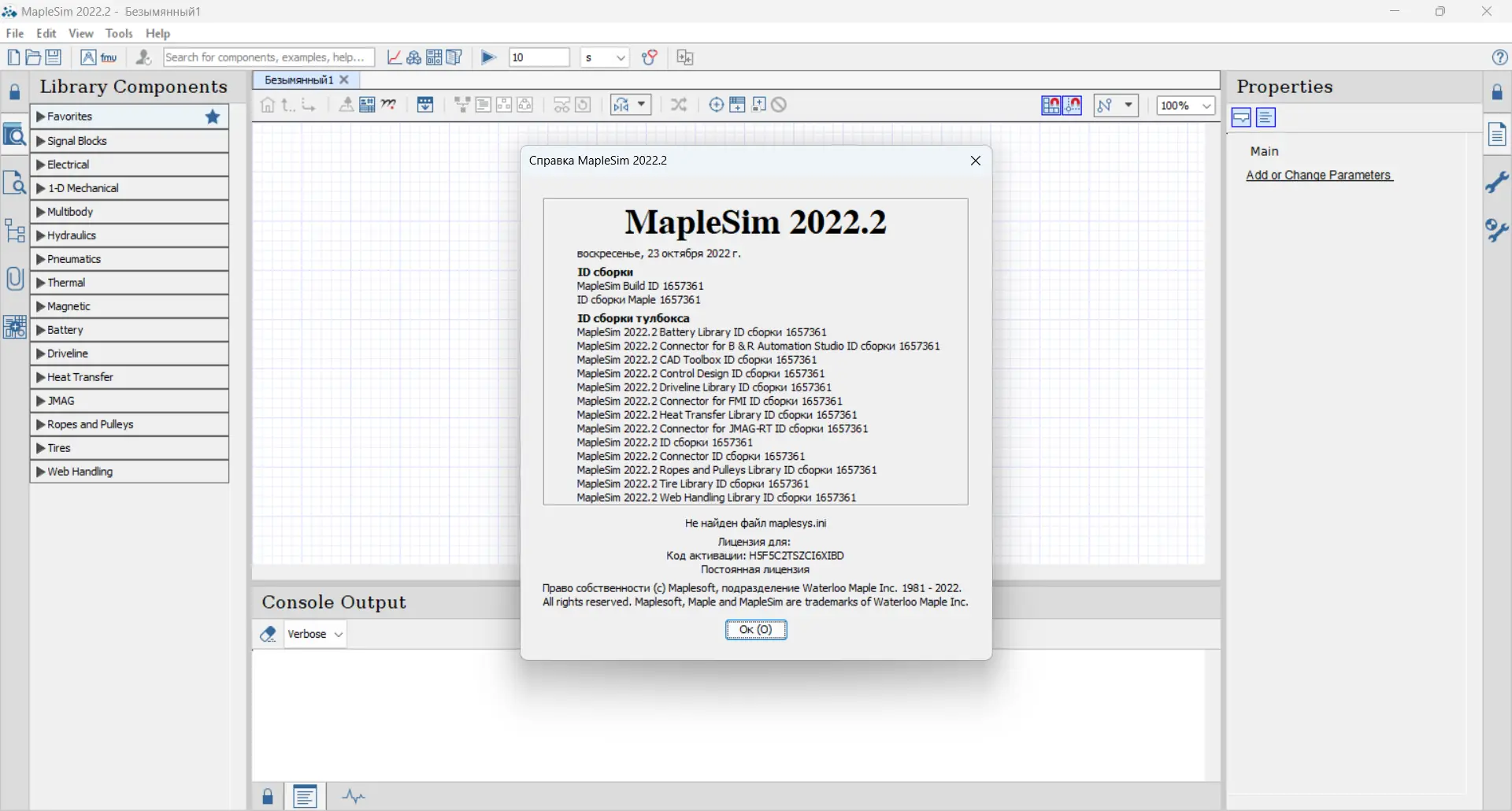Close the Безымянный1 tab with its X
Image resolution: width=1512 pixels, height=811 pixels.
[x=344, y=80]
